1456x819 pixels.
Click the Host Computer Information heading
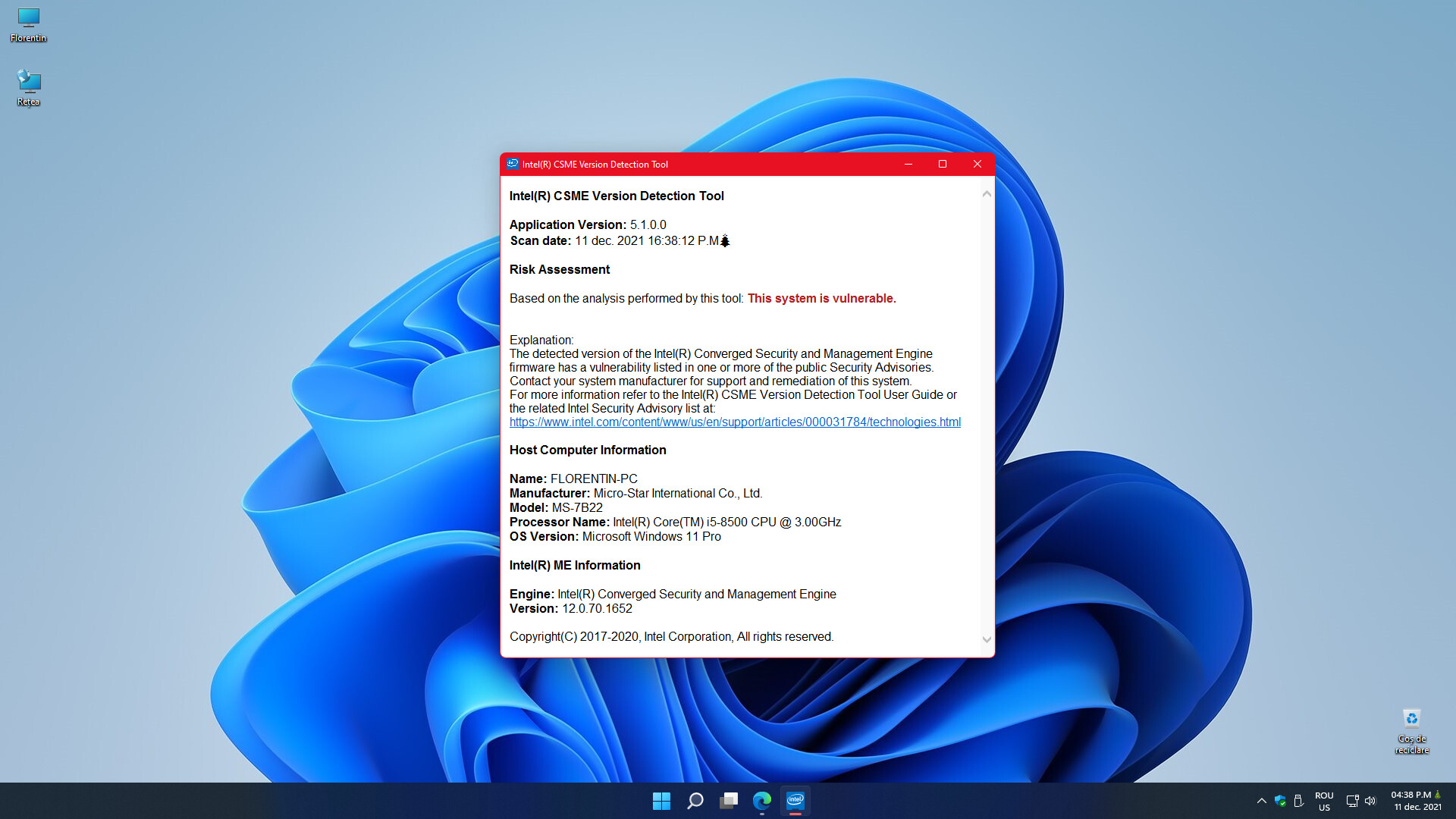point(588,450)
